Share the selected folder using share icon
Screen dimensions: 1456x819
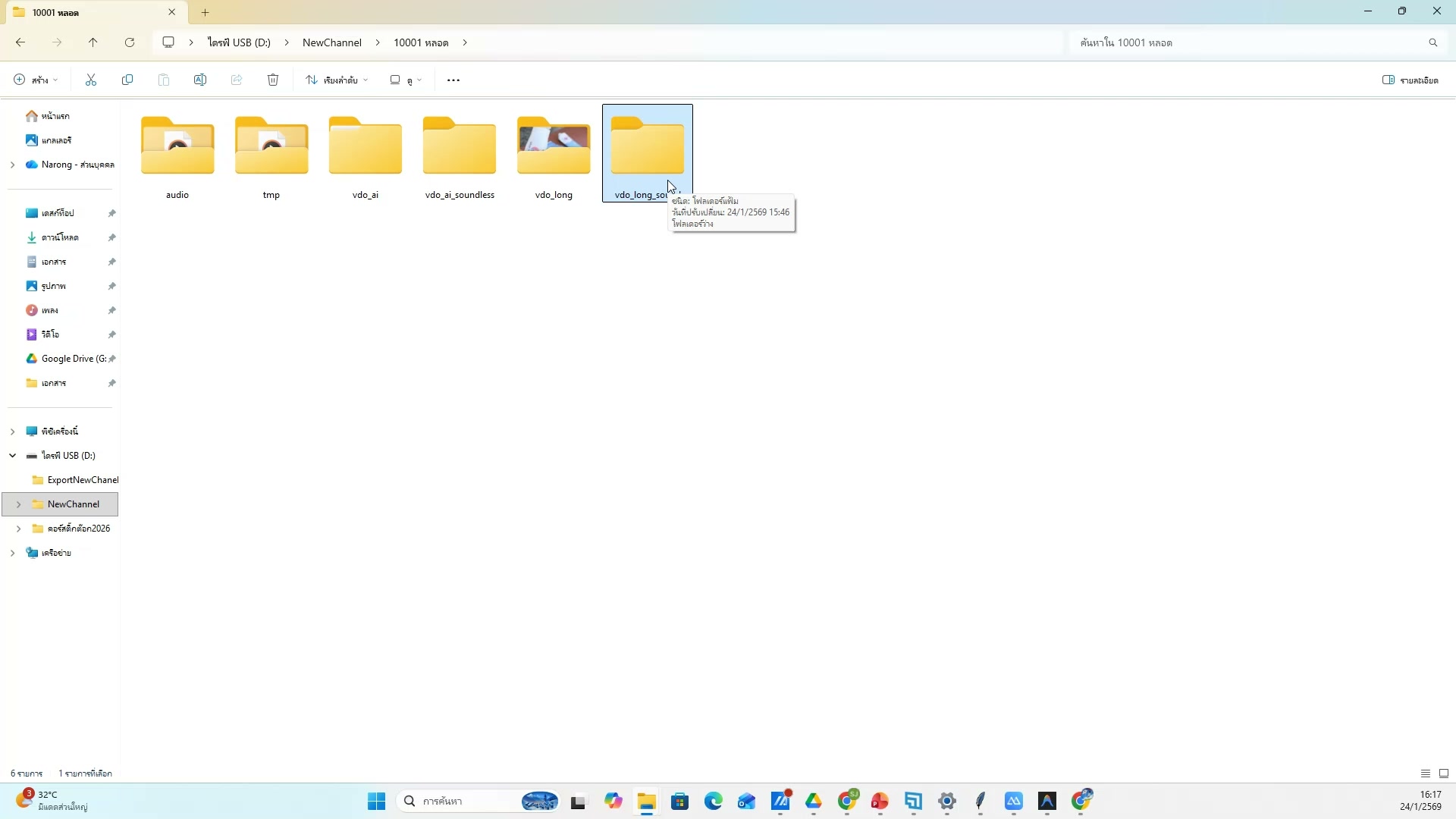point(237,80)
